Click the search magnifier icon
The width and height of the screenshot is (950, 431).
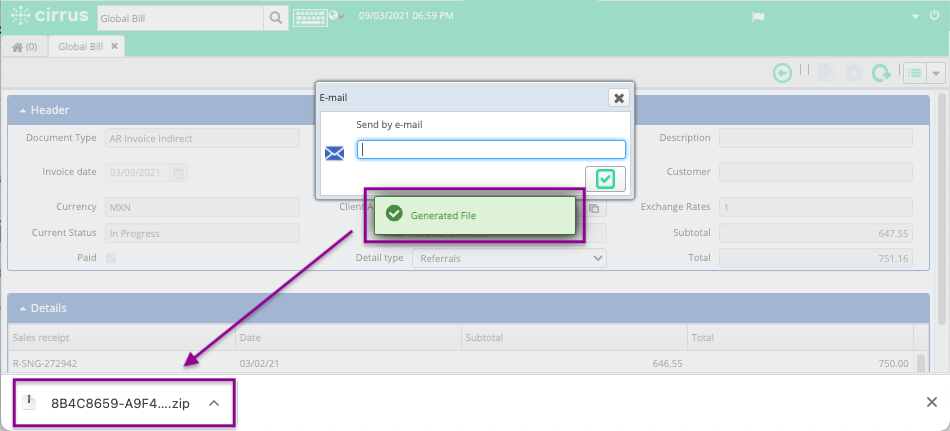pos(275,18)
